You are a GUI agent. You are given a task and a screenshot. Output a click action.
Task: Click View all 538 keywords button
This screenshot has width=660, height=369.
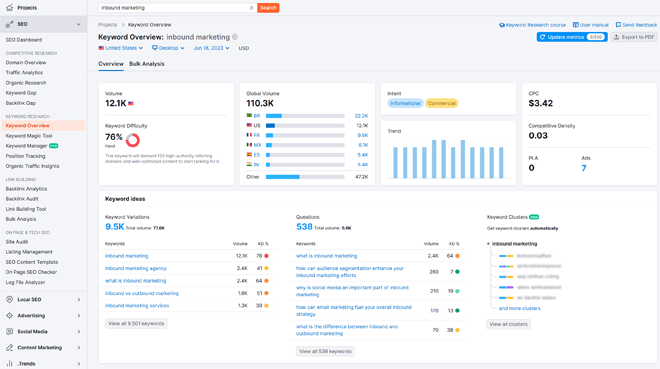point(325,351)
